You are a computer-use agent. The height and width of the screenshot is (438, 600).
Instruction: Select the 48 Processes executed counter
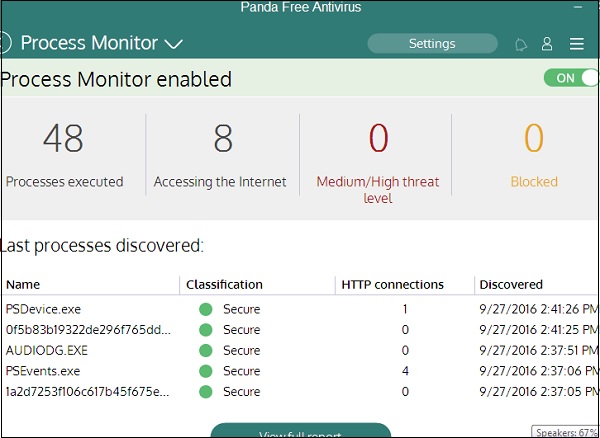coord(64,155)
